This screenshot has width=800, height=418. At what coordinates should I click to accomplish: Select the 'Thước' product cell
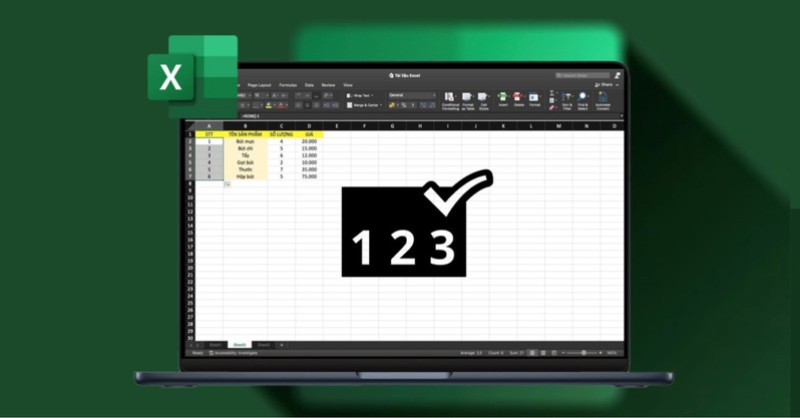point(245,169)
